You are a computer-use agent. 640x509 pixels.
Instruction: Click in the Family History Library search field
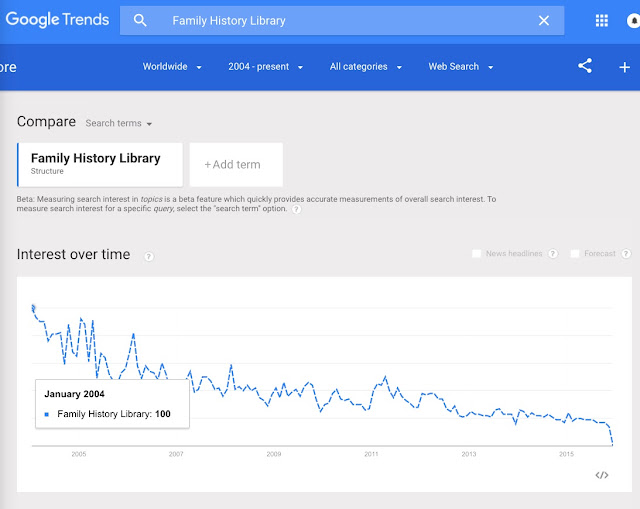[342, 20]
